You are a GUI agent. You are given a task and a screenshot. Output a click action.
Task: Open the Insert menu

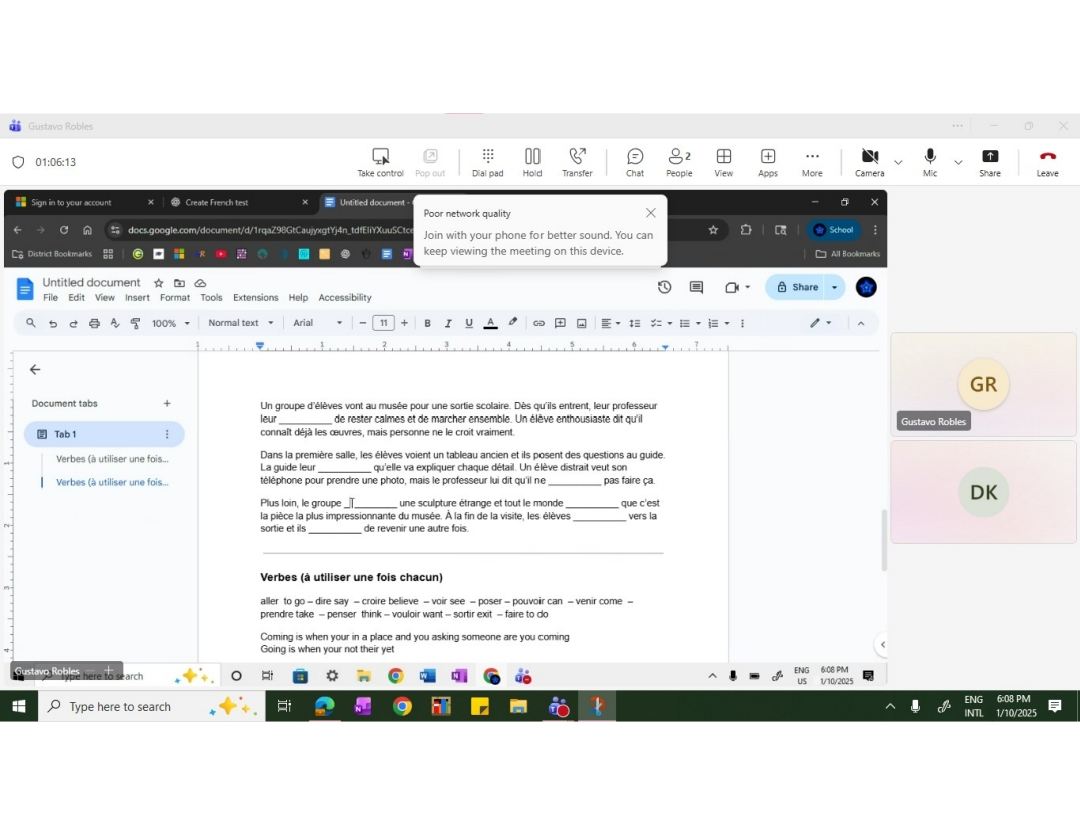click(x=137, y=298)
